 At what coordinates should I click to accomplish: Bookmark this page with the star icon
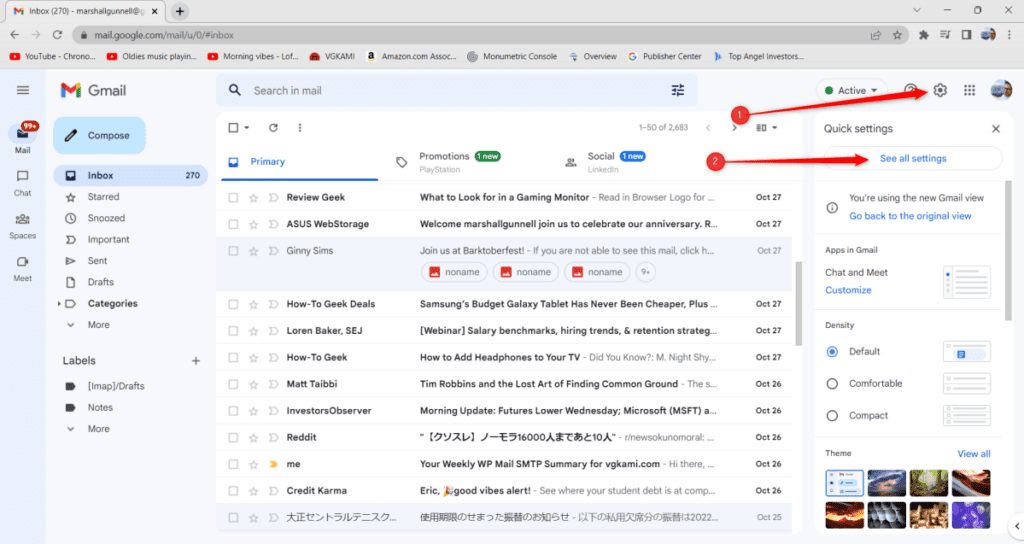point(897,35)
